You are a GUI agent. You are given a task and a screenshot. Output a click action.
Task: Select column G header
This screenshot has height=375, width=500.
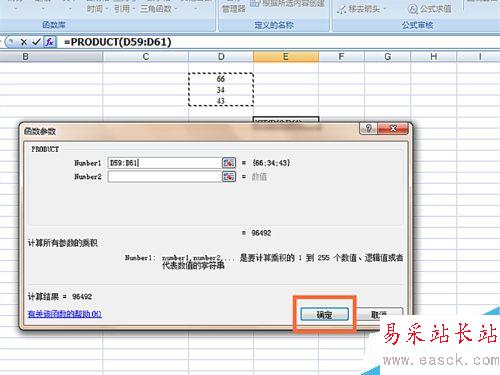(x=388, y=57)
